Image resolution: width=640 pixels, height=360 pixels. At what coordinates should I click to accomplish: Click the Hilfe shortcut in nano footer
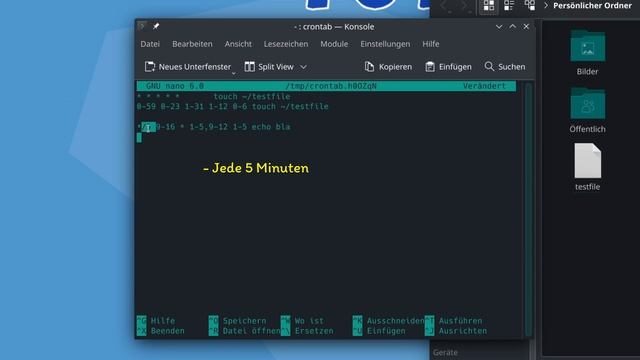point(156,321)
